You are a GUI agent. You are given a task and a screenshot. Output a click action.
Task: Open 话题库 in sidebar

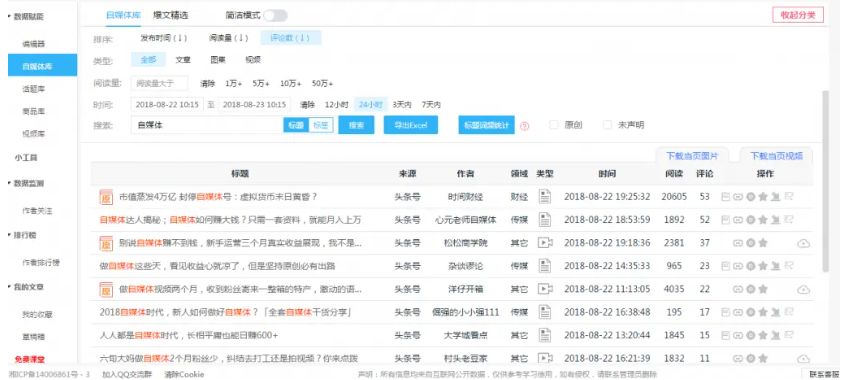(x=33, y=89)
